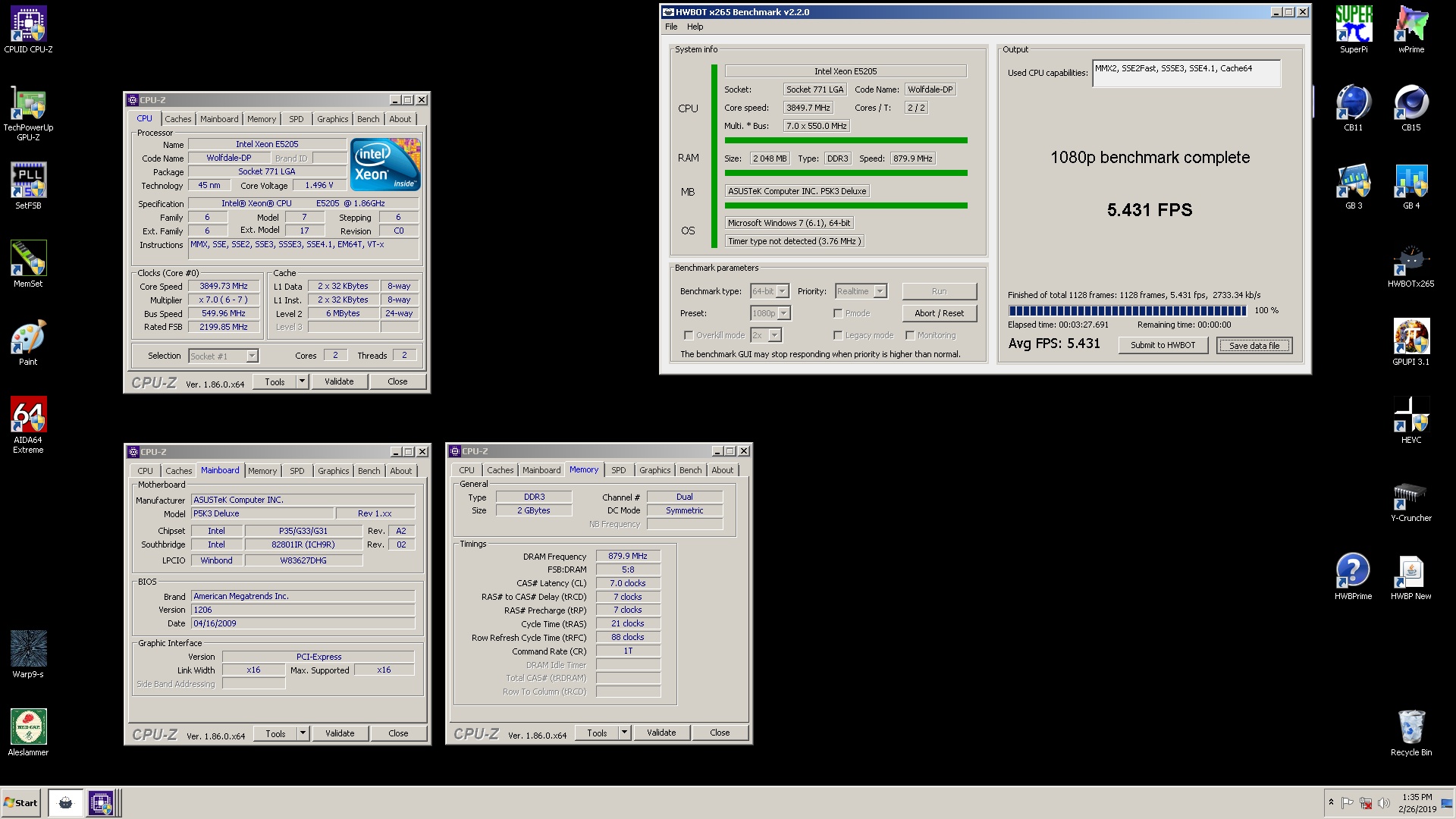Image resolution: width=1456 pixels, height=819 pixels.
Task: Switch to Graphics tab in CPU window
Action: [x=333, y=119]
